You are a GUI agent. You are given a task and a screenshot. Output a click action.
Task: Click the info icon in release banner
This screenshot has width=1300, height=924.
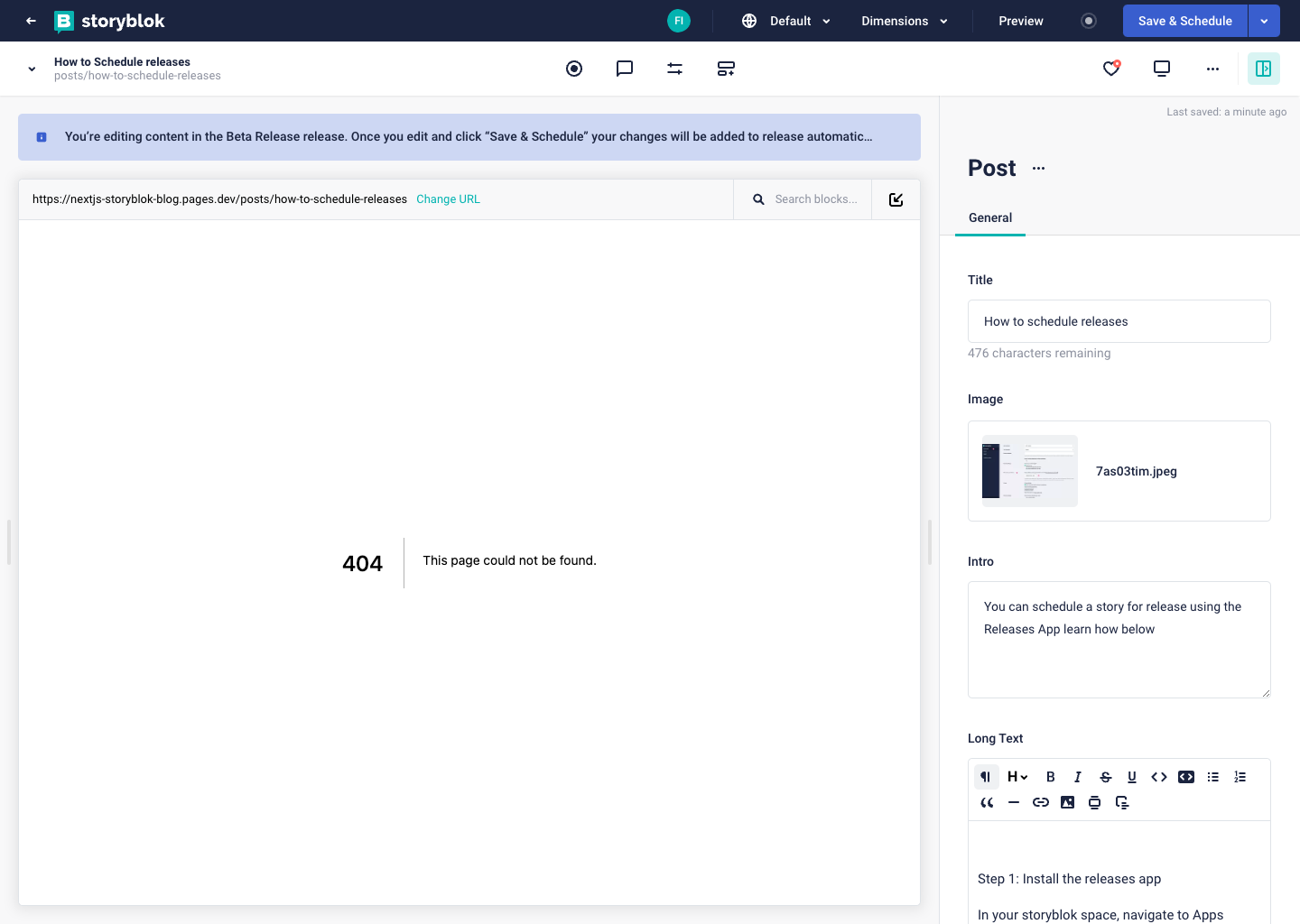click(42, 137)
